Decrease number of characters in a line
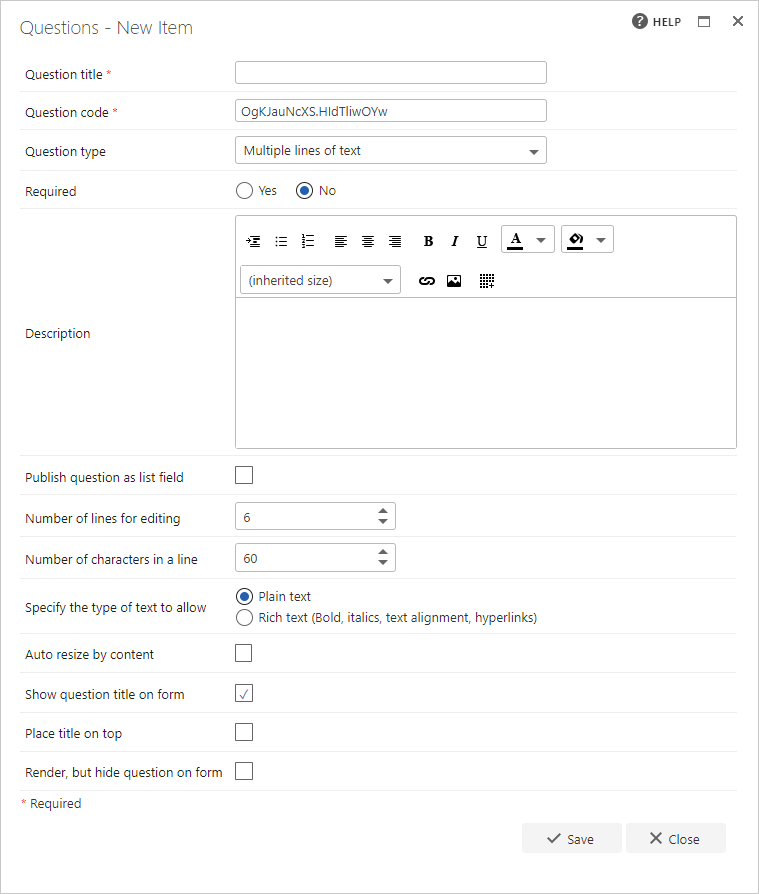Image resolution: width=759 pixels, height=894 pixels. [x=383, y=562]
